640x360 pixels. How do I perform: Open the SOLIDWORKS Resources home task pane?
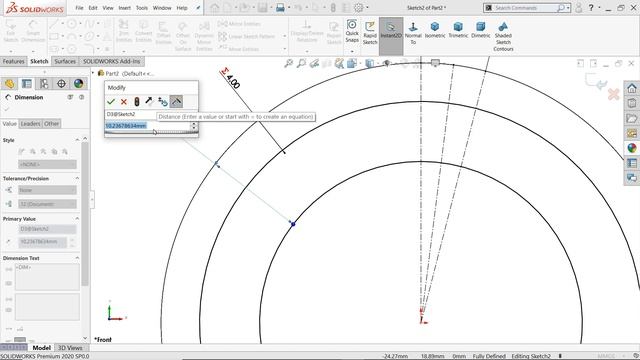point(632,88)
